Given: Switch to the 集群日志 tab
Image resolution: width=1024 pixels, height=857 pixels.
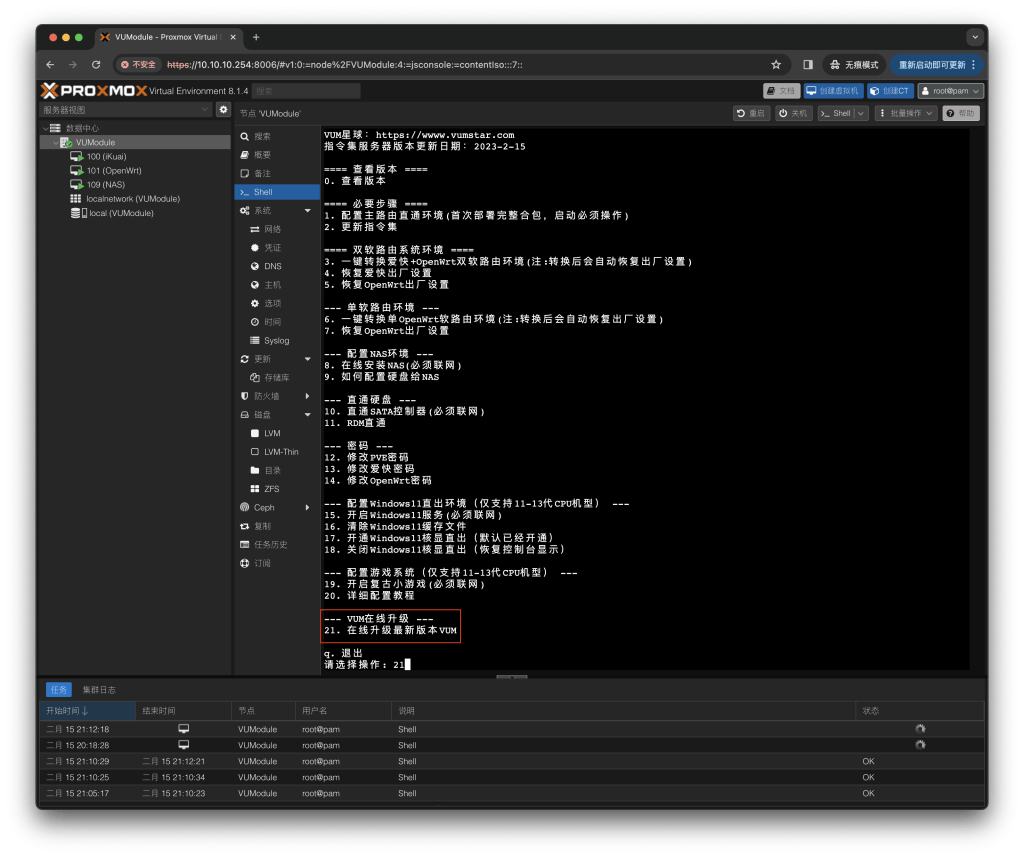Looking at the screenshot, I should (x=97, y=689).
